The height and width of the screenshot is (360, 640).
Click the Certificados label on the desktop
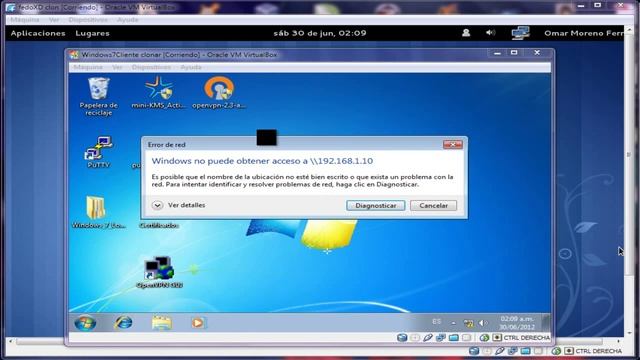159,225
